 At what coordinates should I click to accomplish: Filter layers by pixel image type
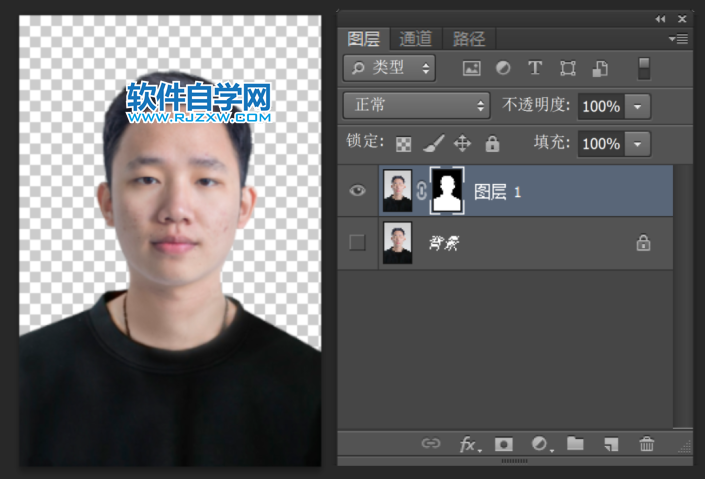tap(471, 68)
